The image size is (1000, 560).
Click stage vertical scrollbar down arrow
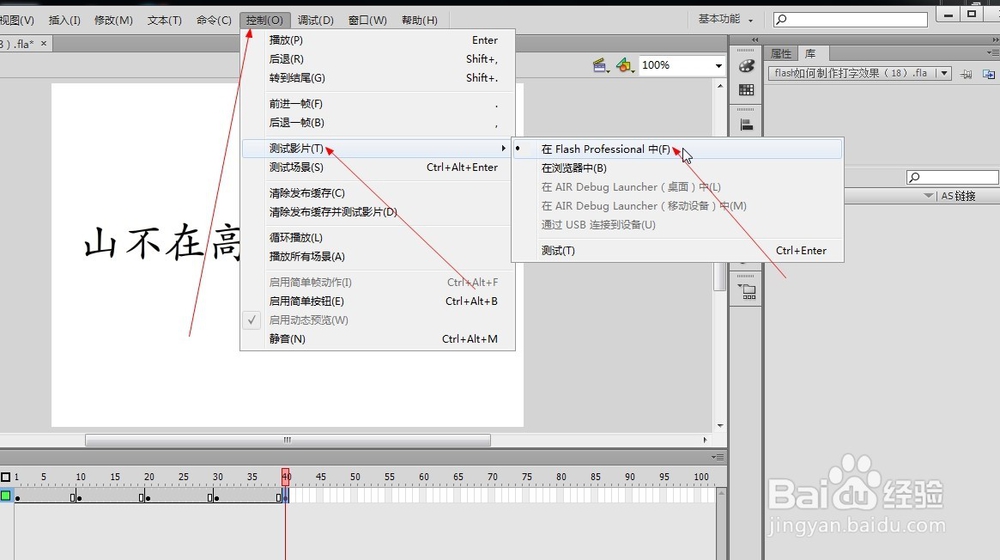[x=720, y=425]
